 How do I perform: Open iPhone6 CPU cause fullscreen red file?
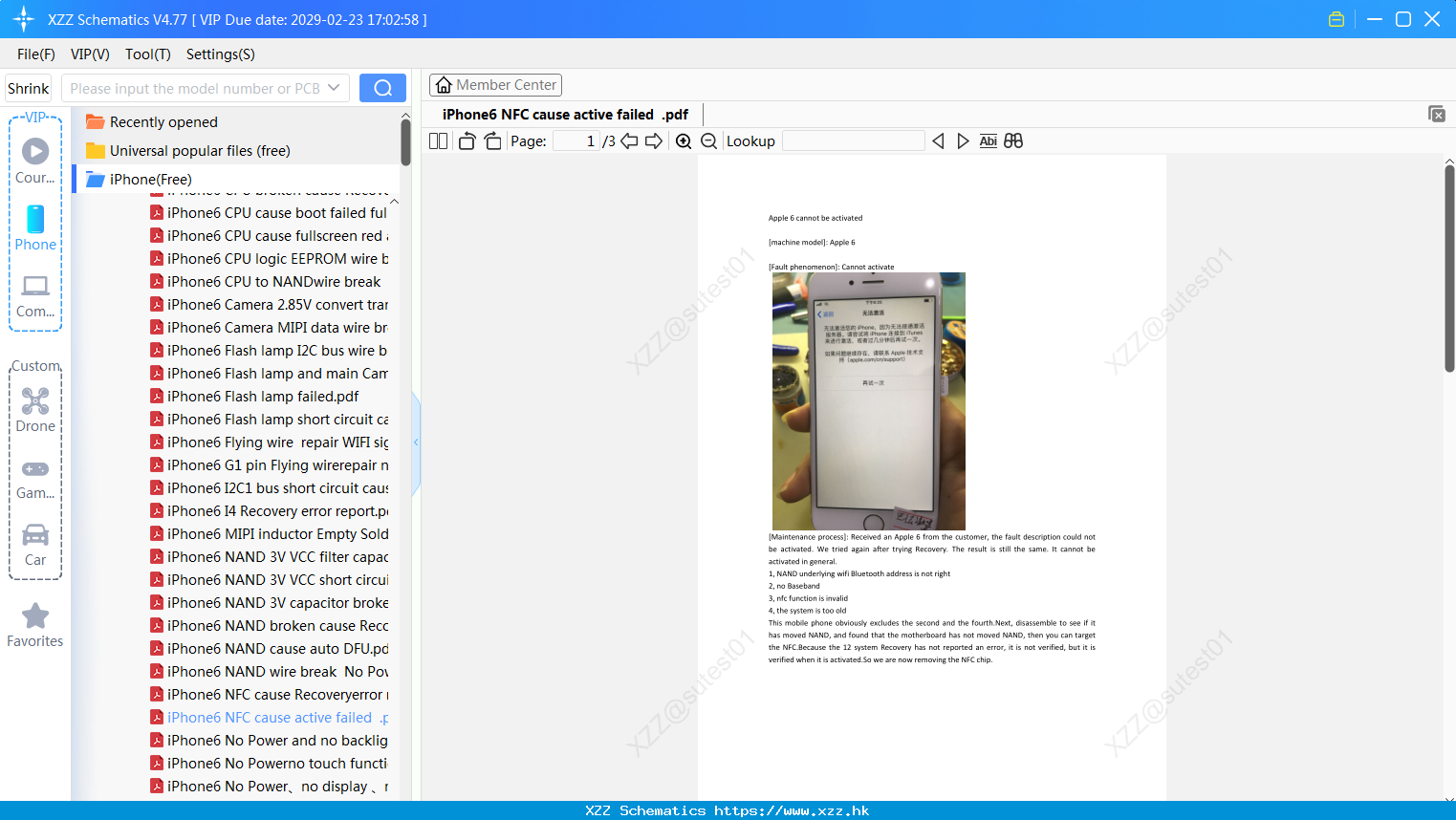point(269,236)
